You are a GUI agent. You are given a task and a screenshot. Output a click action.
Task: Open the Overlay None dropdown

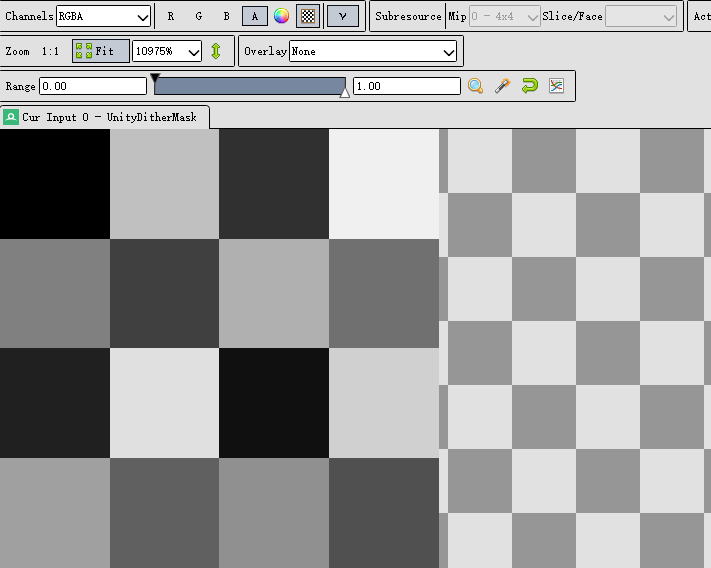[x=373, y=51]
